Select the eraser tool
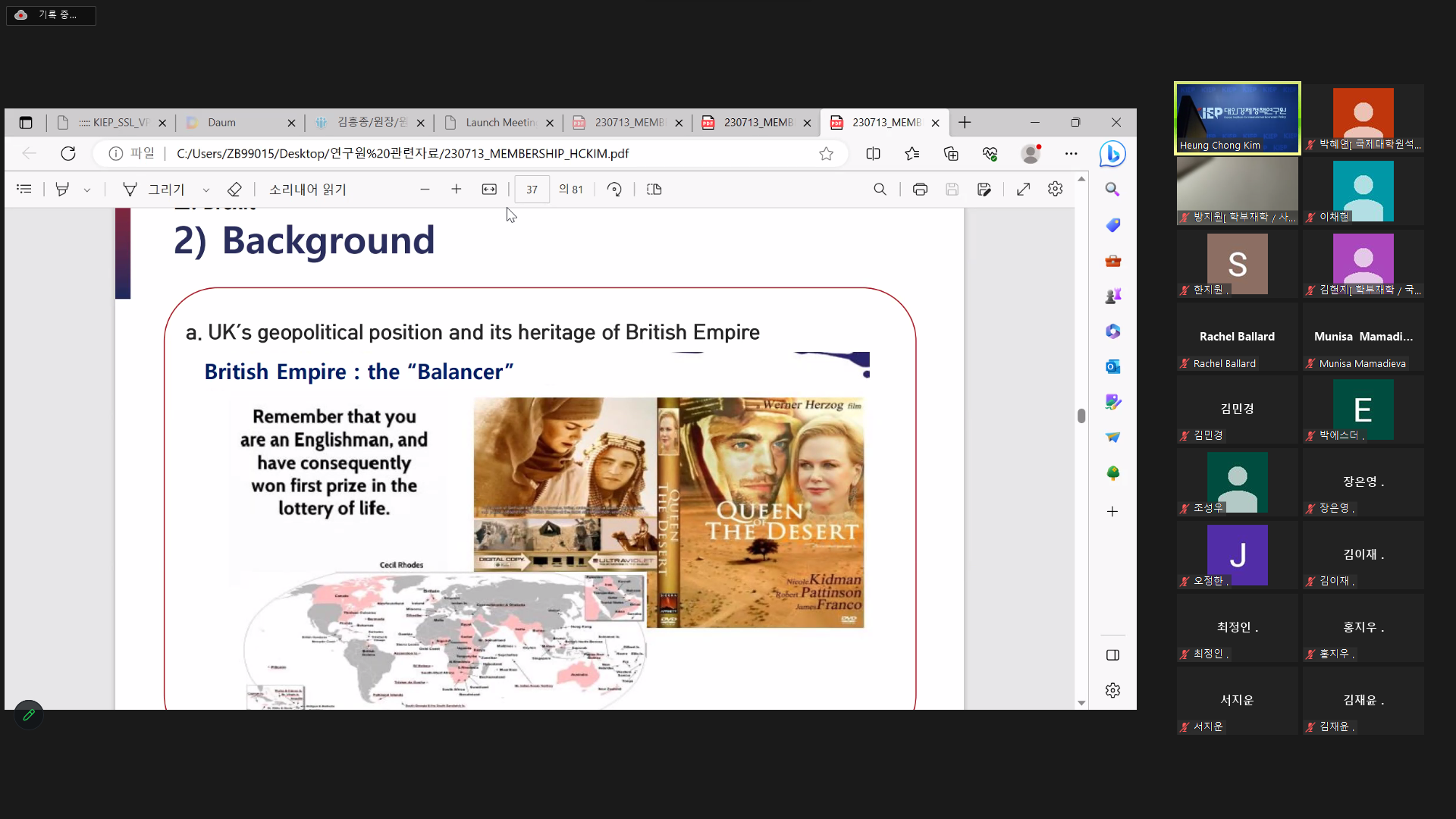 click(234, 190)
